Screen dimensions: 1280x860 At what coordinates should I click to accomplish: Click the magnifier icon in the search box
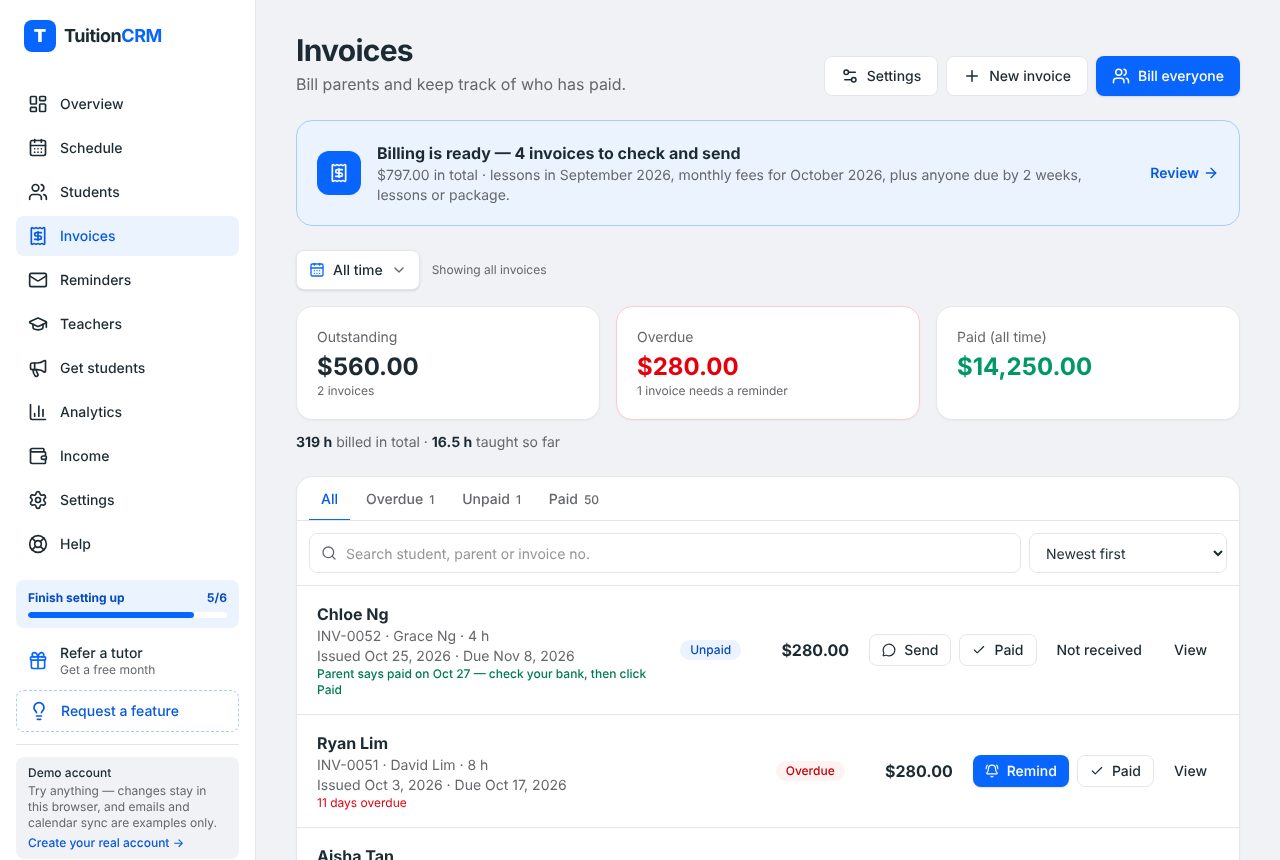coord(329,553)
